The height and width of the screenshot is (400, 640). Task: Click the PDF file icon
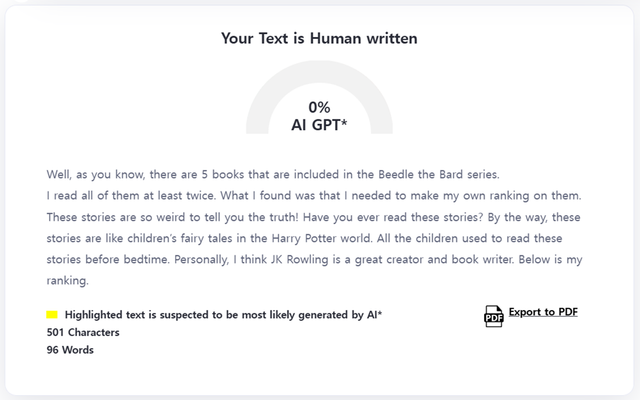tap(493, 315)
